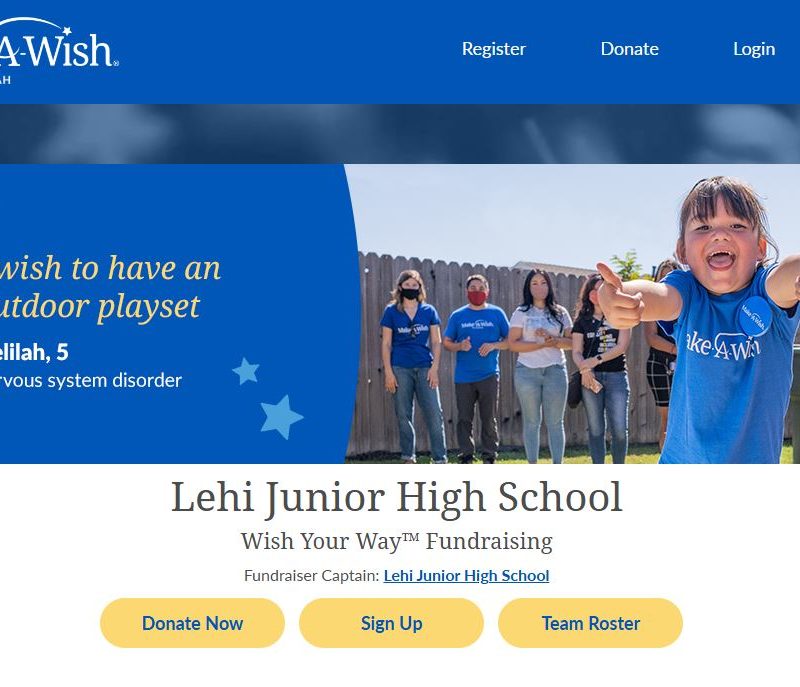This screenshot has width=800, height=687.
Task: Click the small star above the large star
Action: click(x=246, y=371)
